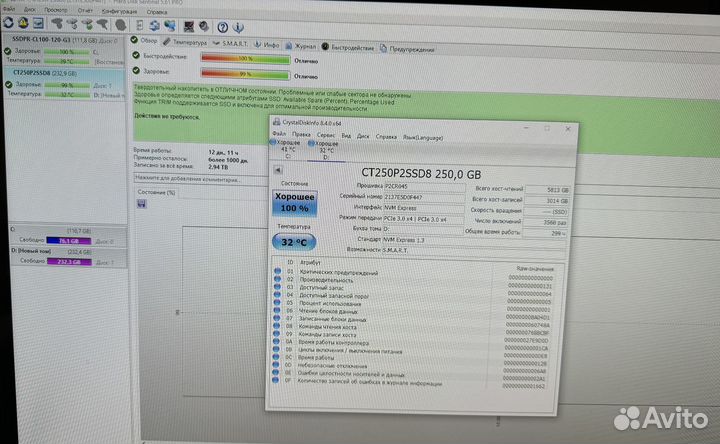
Task: Switch to Предупреждения tab
Action: click(x=407, y=49)
